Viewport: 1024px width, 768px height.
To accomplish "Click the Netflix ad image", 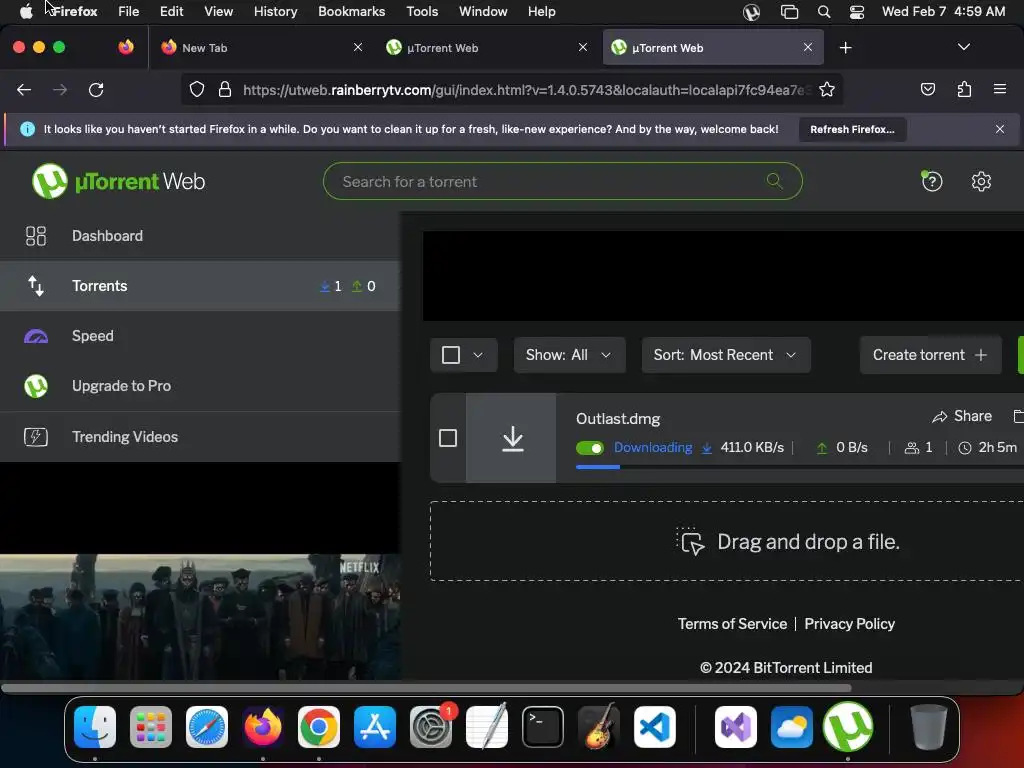I will (200, 617).
